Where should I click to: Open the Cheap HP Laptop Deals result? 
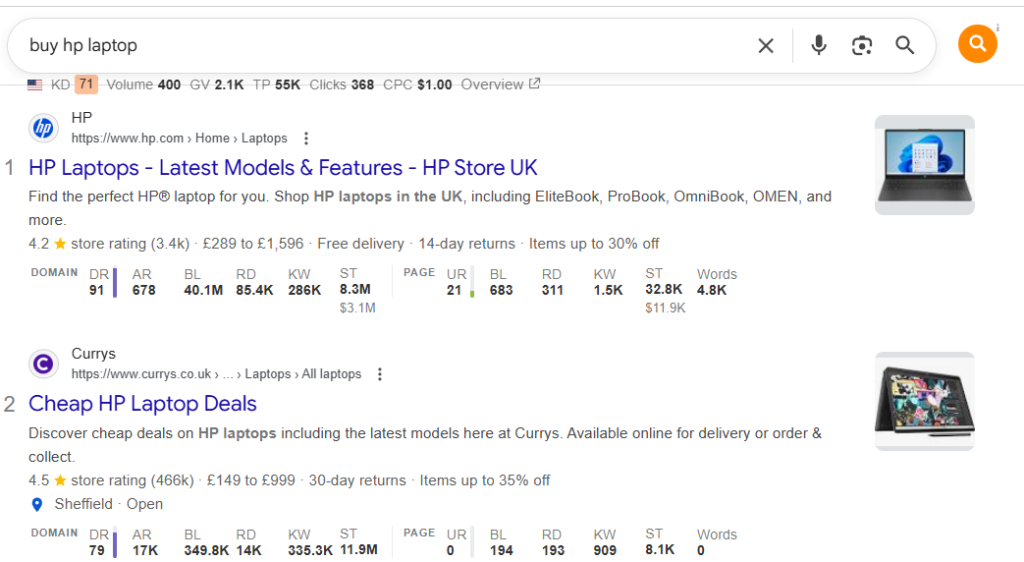tap(142, 403)
